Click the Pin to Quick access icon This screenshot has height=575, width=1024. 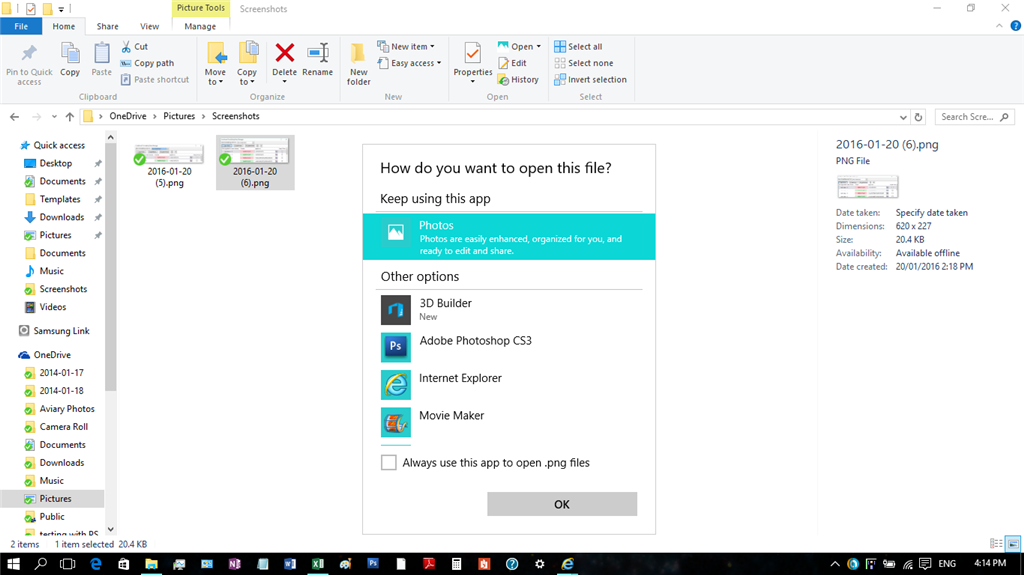tap(29, 54)
